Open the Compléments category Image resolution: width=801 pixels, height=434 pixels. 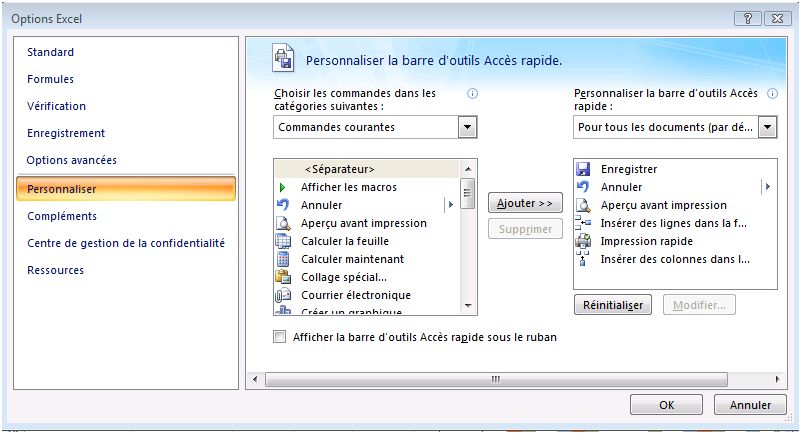62,216
